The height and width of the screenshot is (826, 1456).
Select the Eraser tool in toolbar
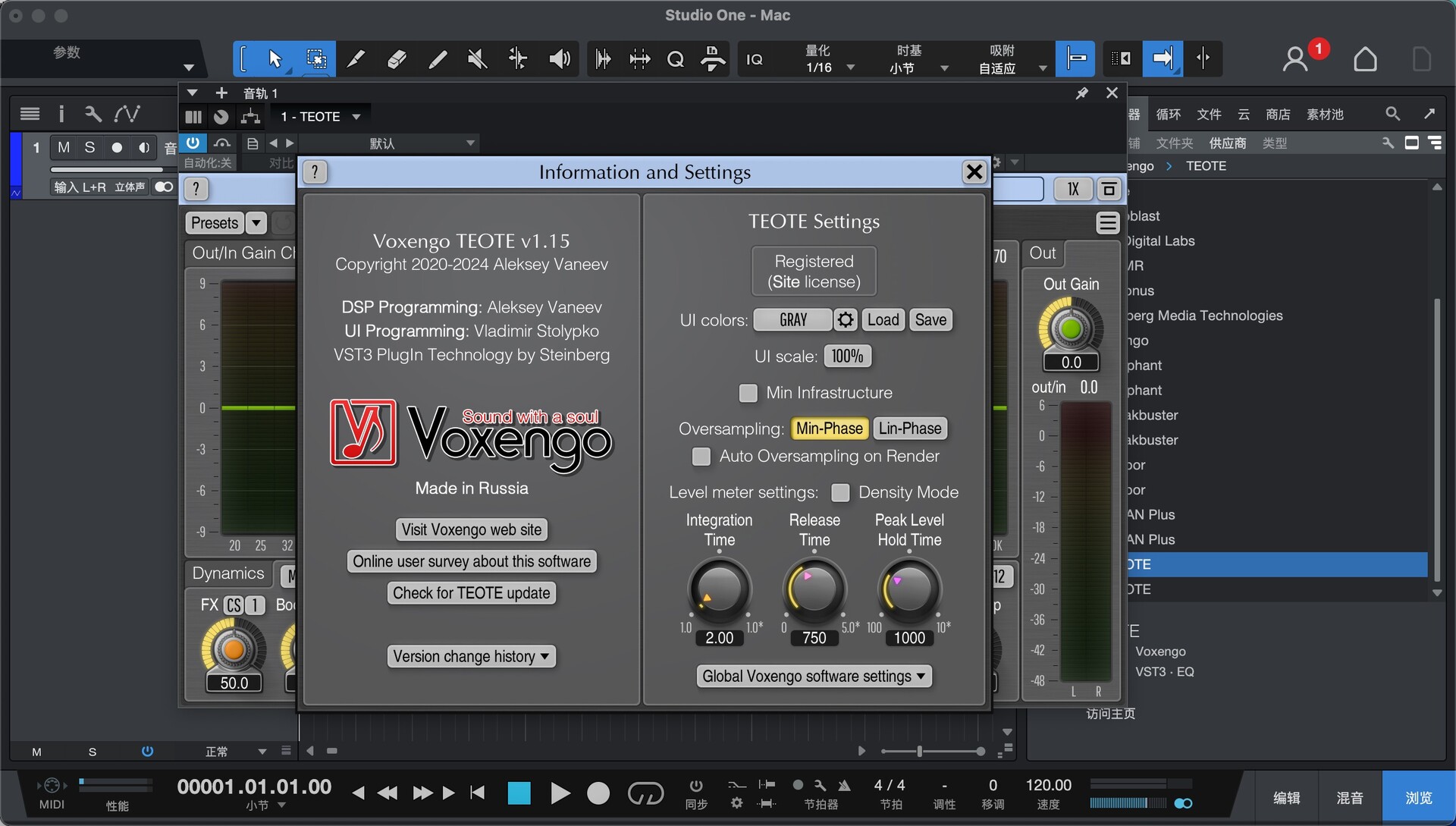(397, 59)
